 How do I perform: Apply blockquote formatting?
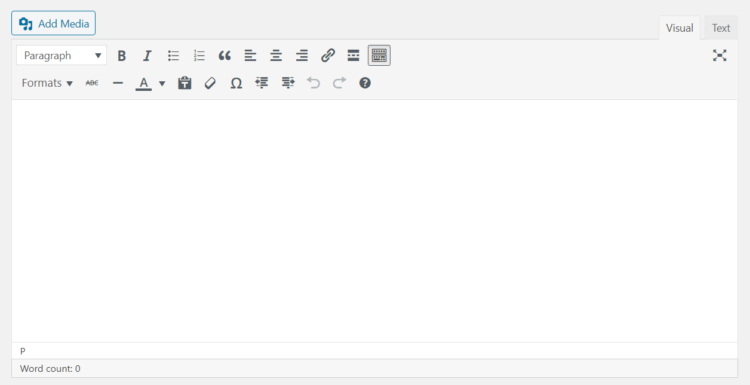click(225, 55)
